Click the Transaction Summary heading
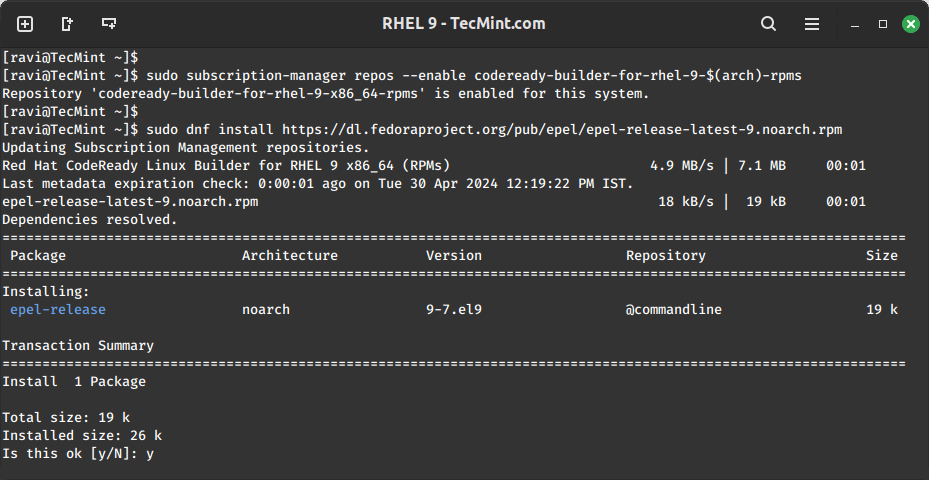929x480 pixels. 78,346
